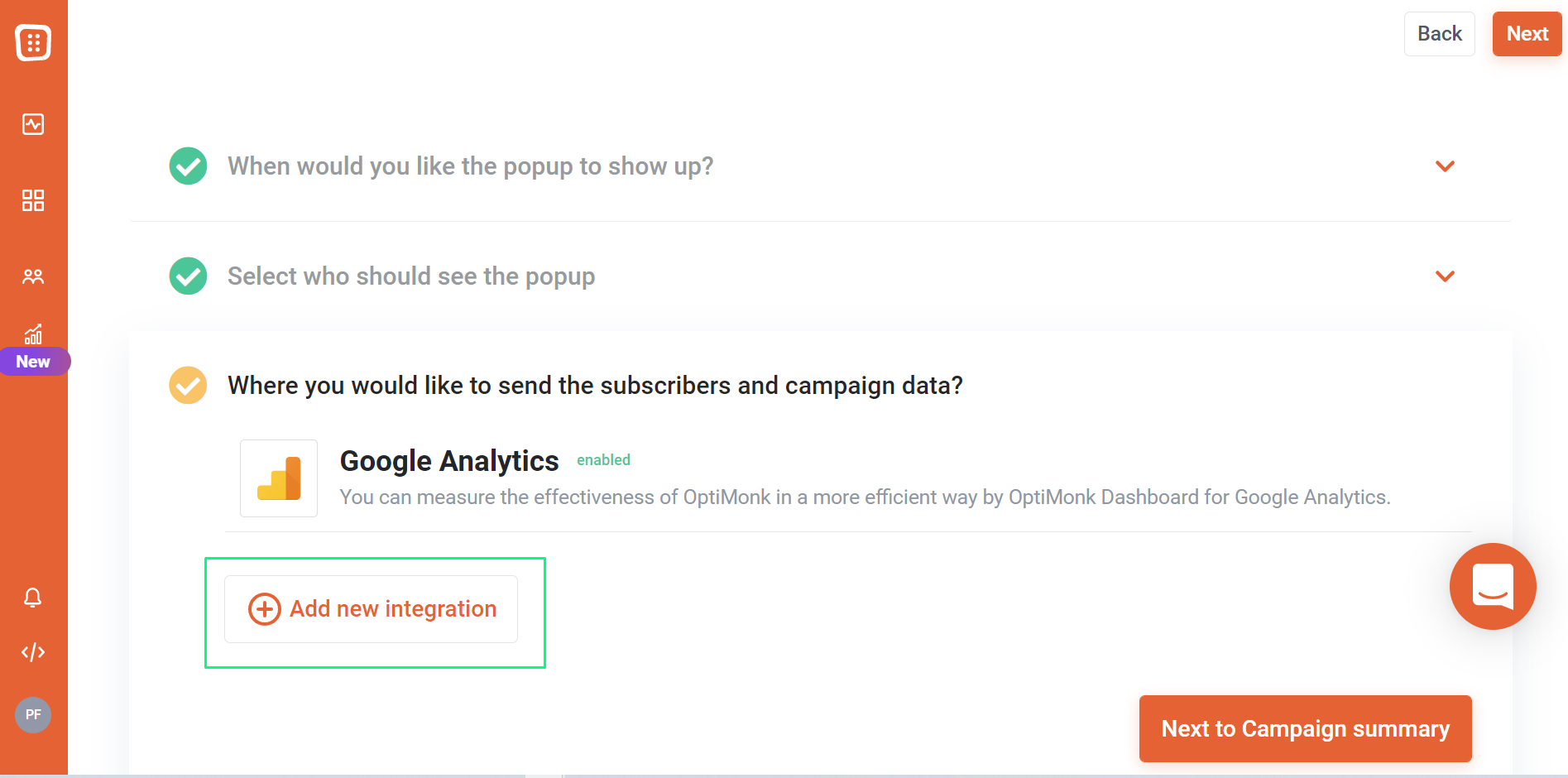
Task: Expand the 'When would you like the popup' section chevron
Action: [1446, 166]
